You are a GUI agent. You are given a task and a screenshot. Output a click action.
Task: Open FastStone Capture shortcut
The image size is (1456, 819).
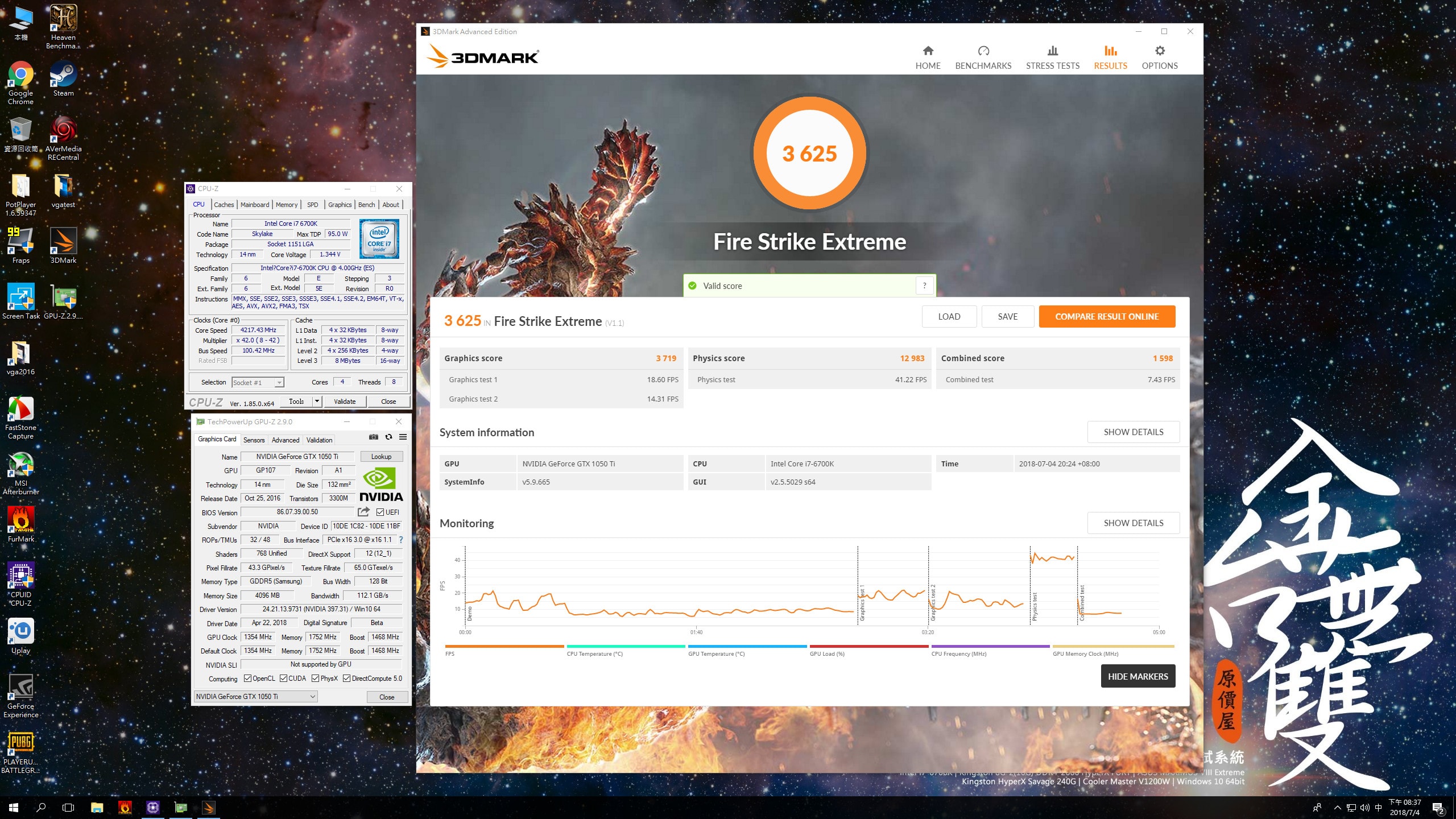click(x=20, y=417)
